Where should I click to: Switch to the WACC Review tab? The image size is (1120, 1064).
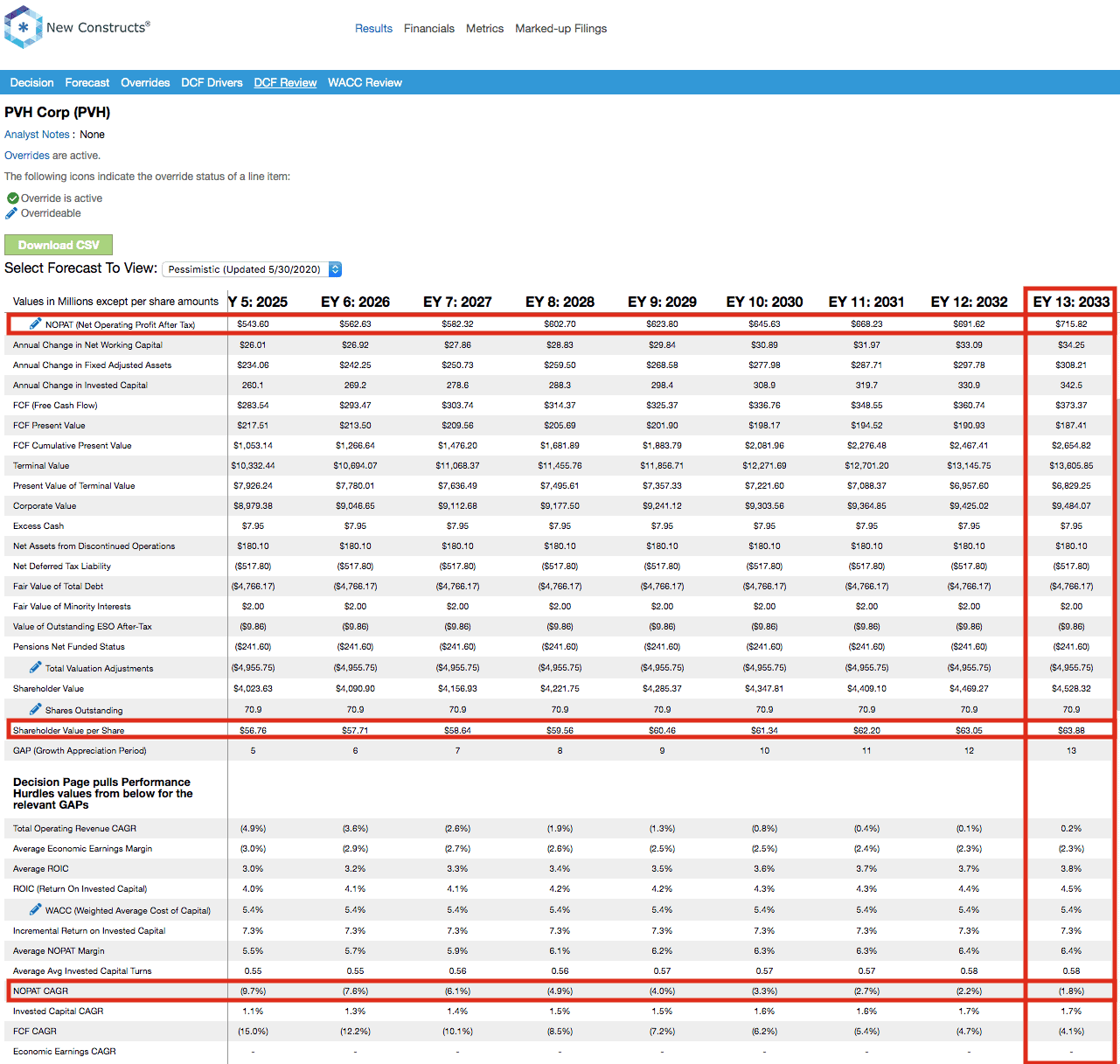pos(365,82)
